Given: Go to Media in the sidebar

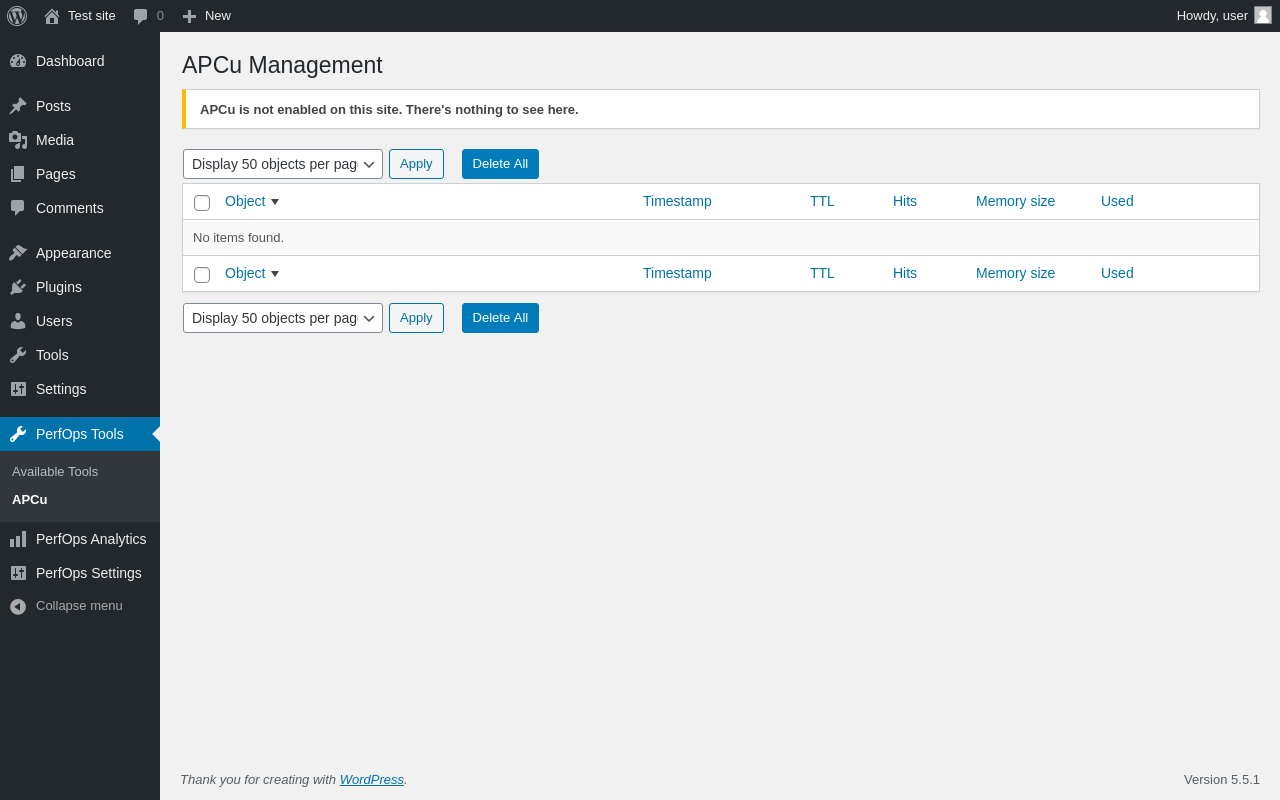Looking at the screenshot, I should click(80, 140).
